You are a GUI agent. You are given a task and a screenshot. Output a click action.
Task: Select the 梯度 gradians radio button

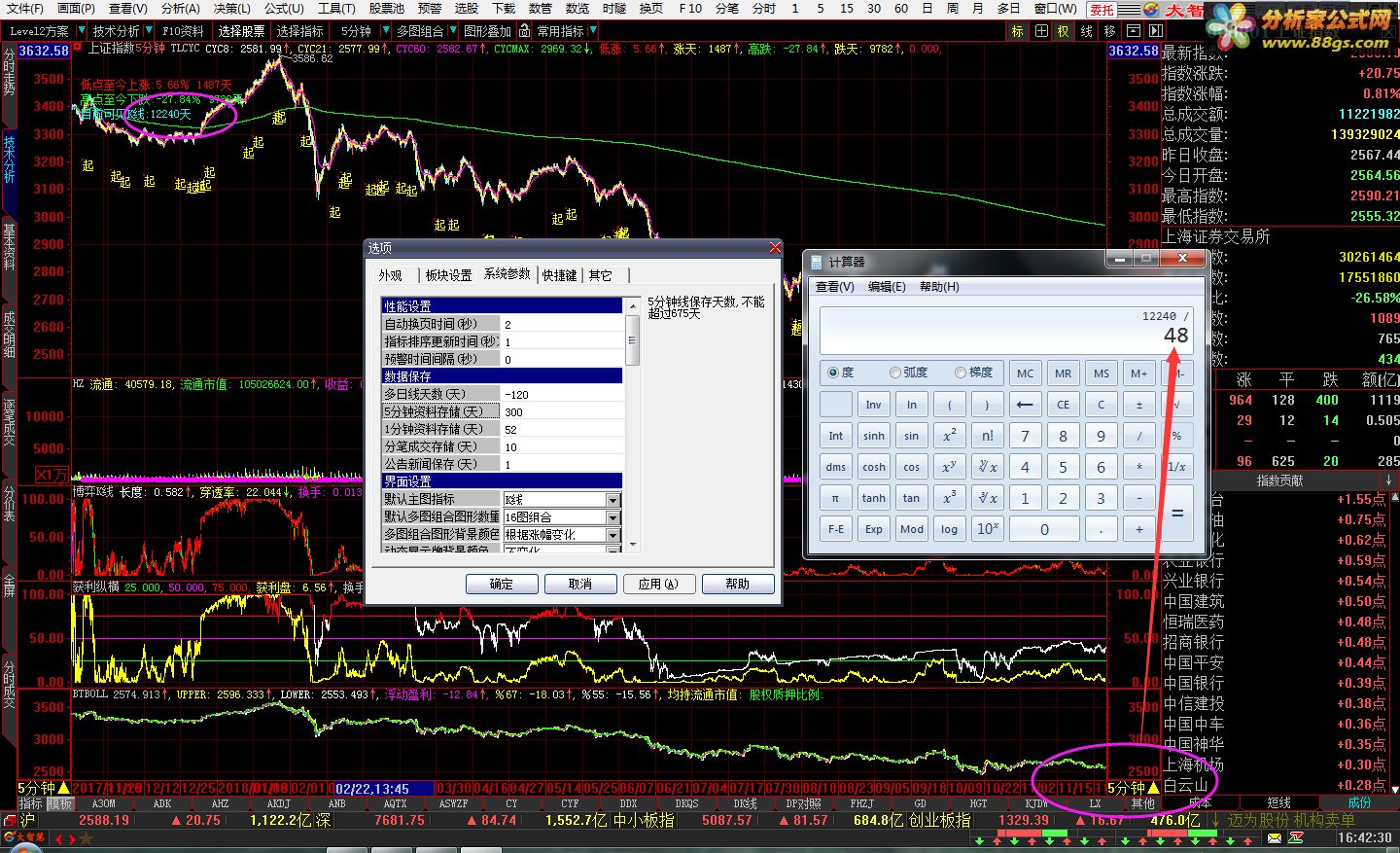(x=960, y=373)
